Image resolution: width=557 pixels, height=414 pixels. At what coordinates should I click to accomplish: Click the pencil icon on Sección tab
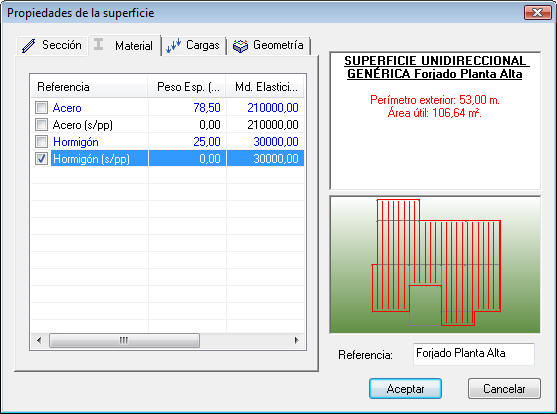click(28, 46)
